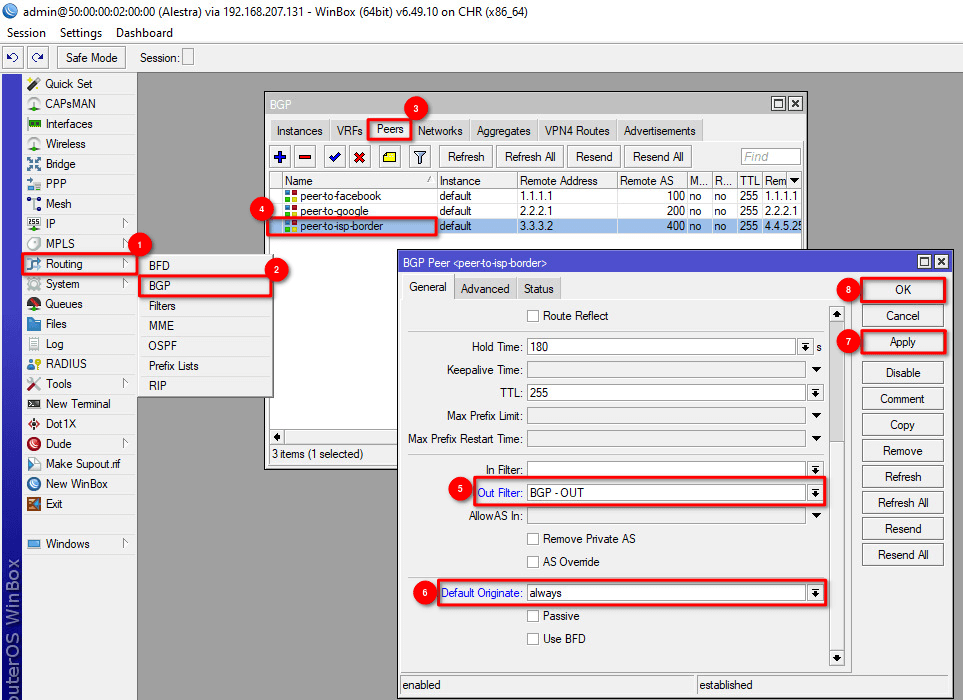
Task: Expand the Max Prefix Restart Time field
Action: (816, 438)
